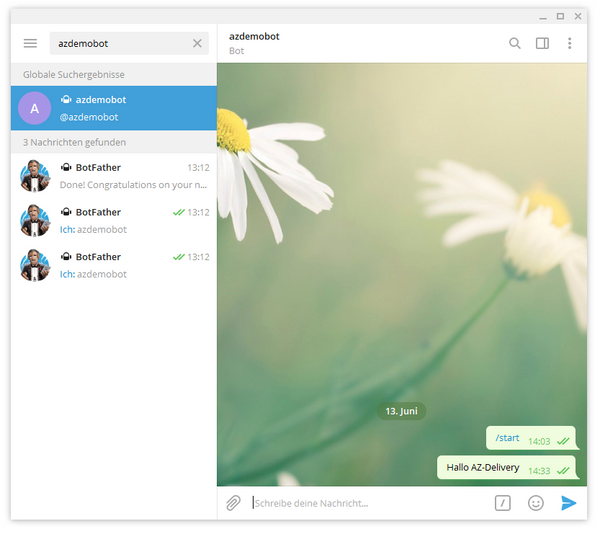Open the emoji picker smiley
Screen dimensions: 600x534
click(x=536, y=503)
